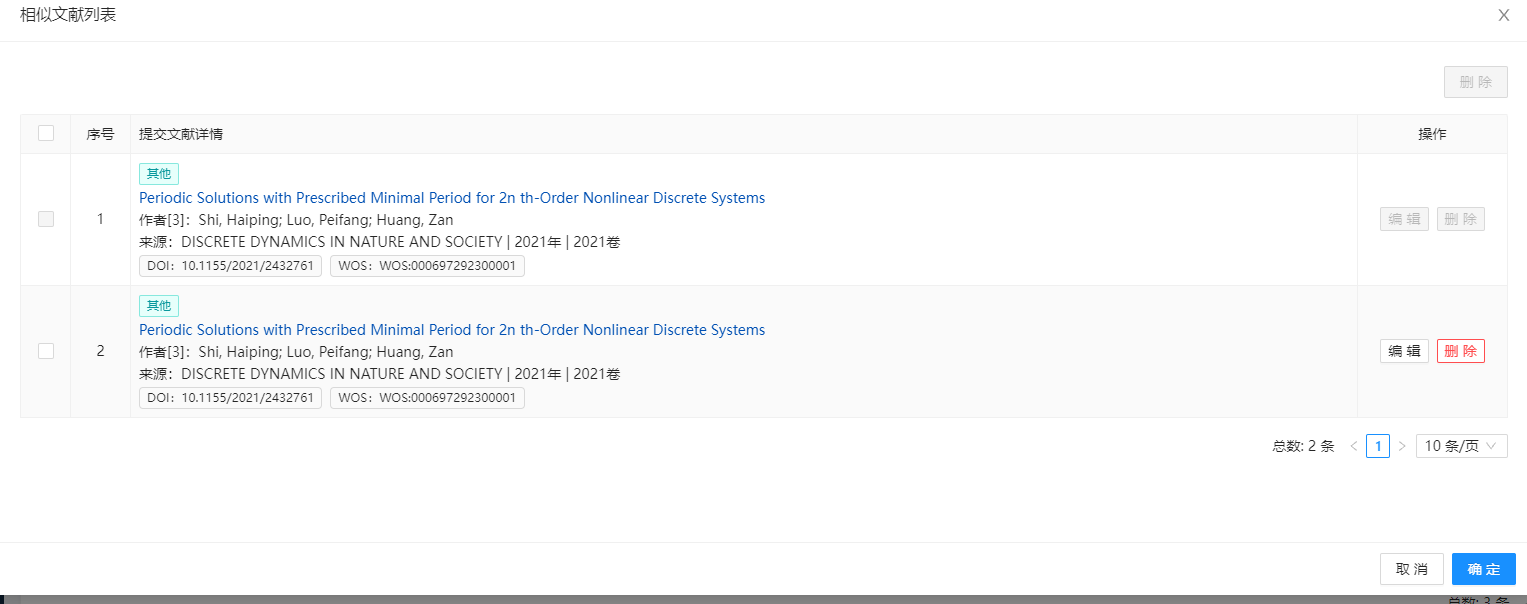Click the 其他 type tag in row 2
Image resolution: width=1527 pixels, height=604 pixels.
(x=159, y=306)
